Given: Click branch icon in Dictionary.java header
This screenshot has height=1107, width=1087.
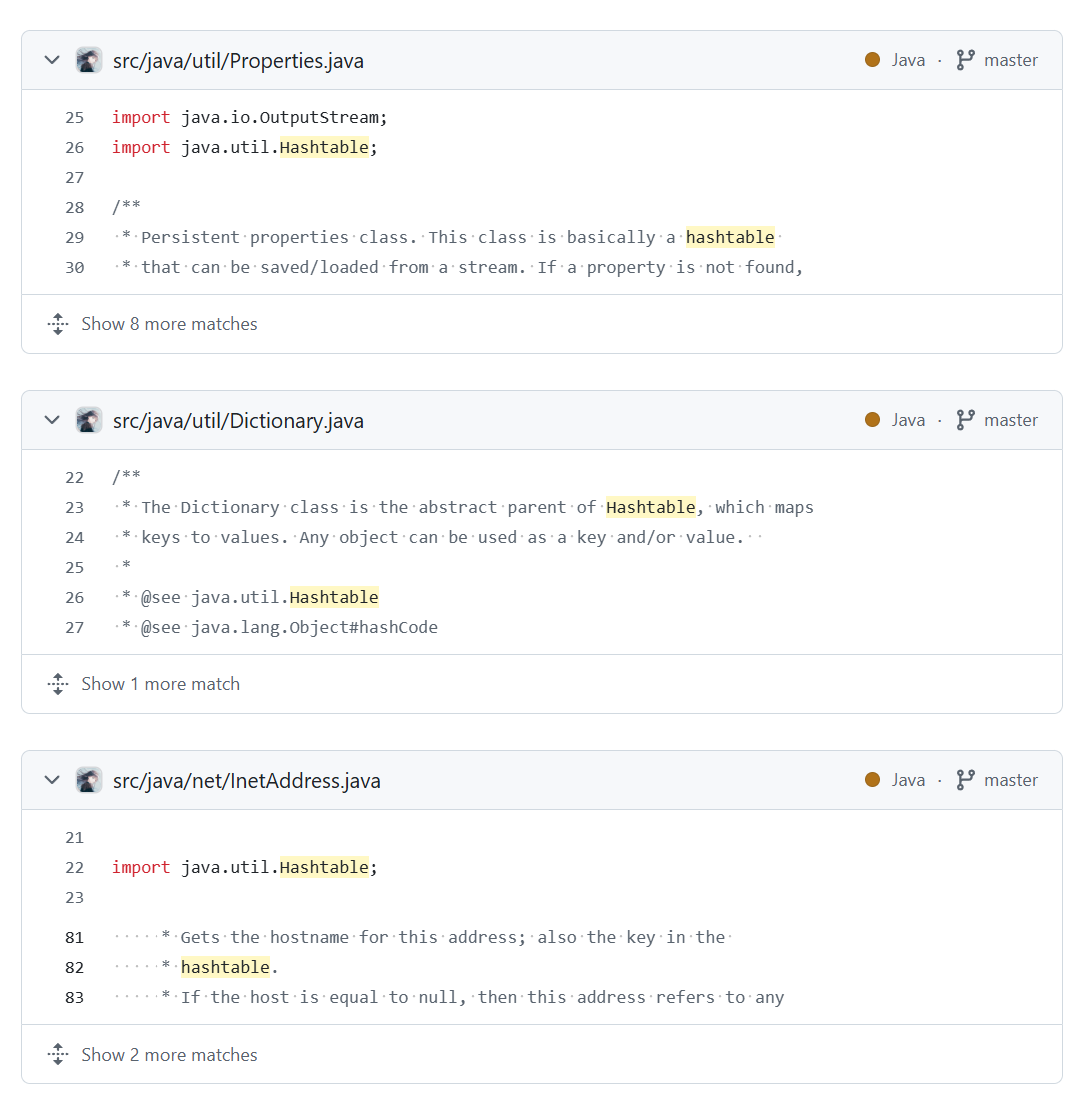Looking at the screenshot, I should [965, 420].
